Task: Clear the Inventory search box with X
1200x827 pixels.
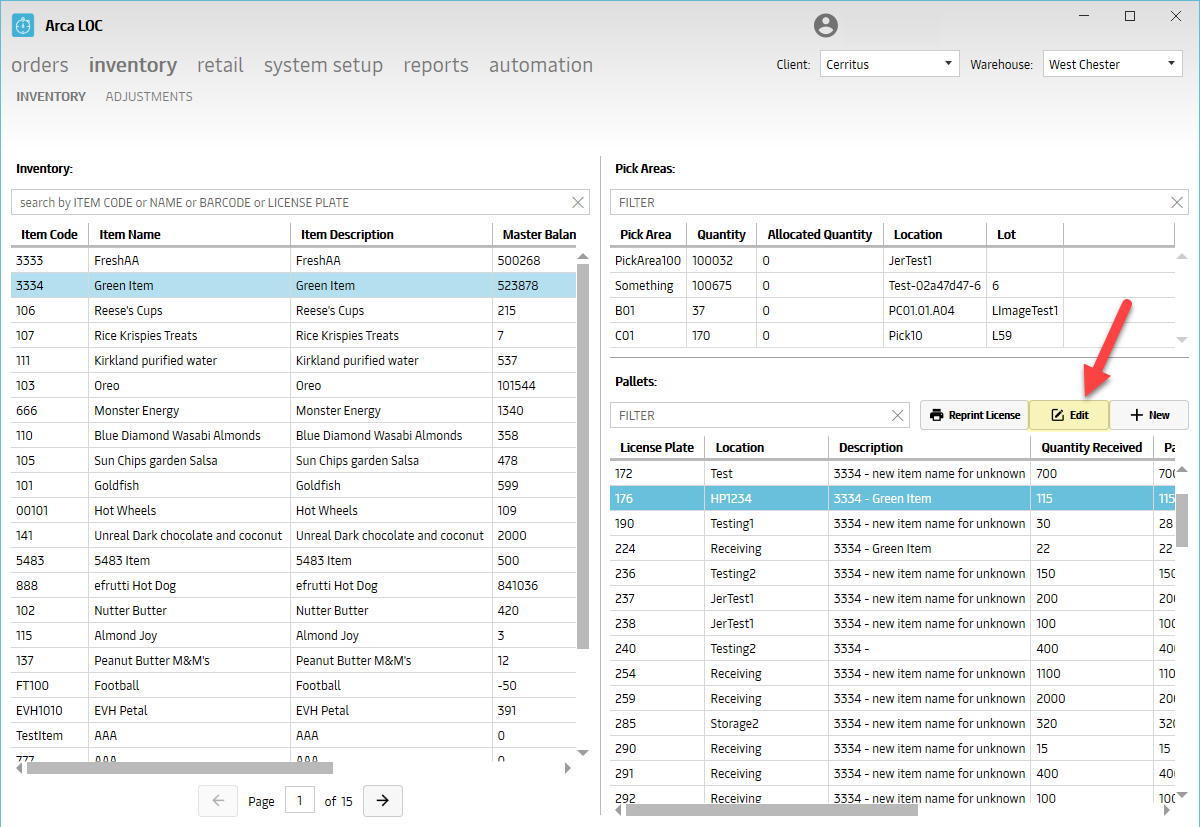Action: [x=578, y=202]
